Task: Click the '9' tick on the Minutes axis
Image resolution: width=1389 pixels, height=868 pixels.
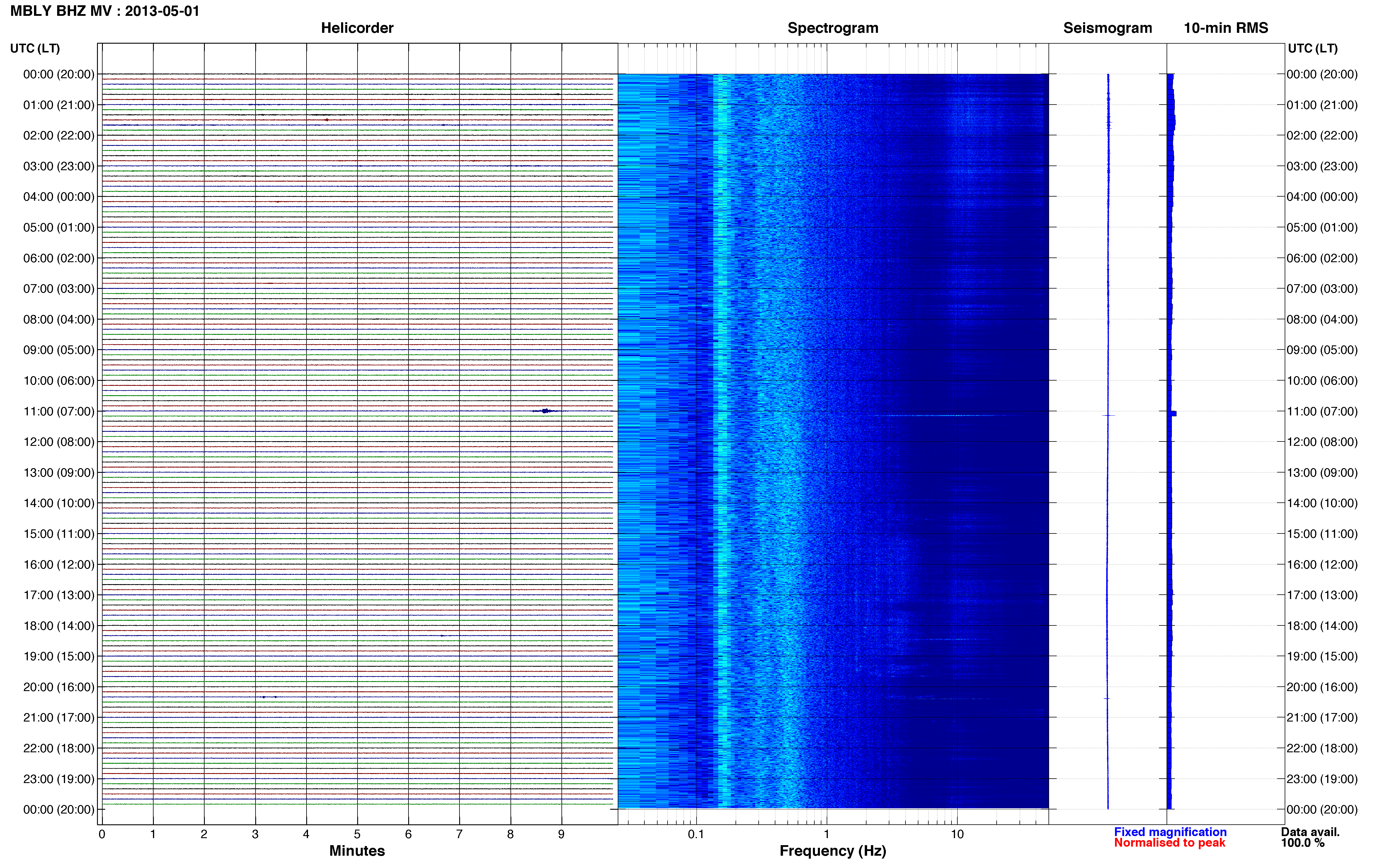Action: click(561, 834)
